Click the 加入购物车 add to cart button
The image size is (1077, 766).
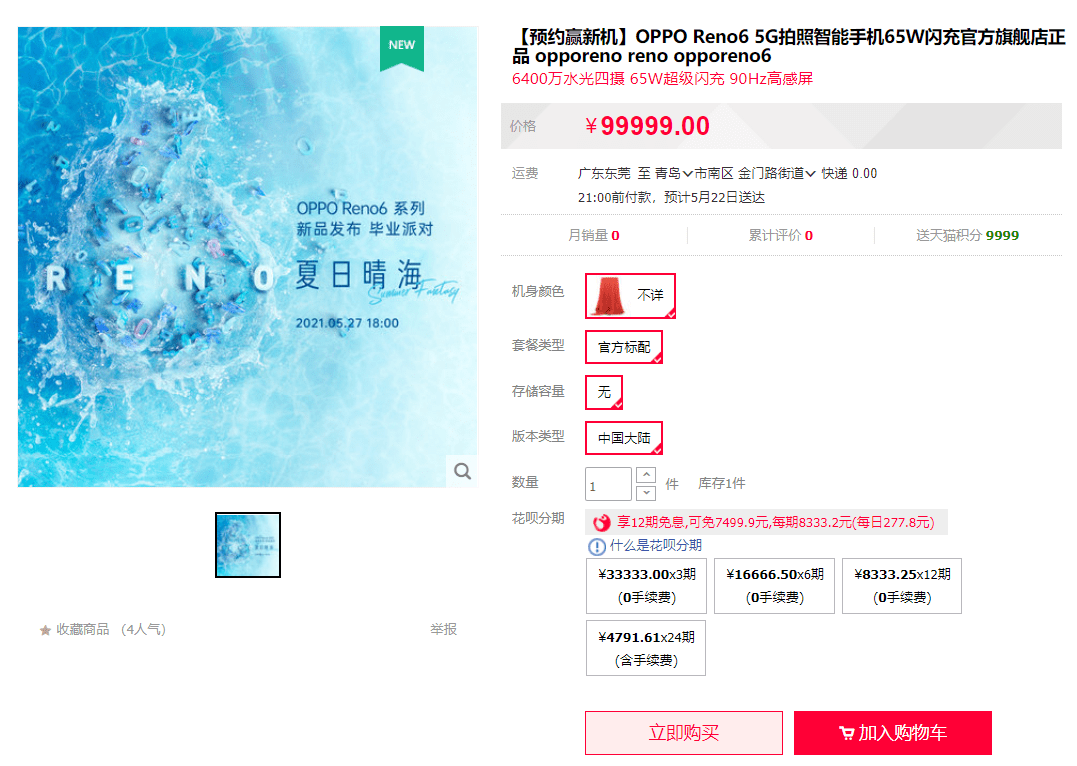click(893, 733)
